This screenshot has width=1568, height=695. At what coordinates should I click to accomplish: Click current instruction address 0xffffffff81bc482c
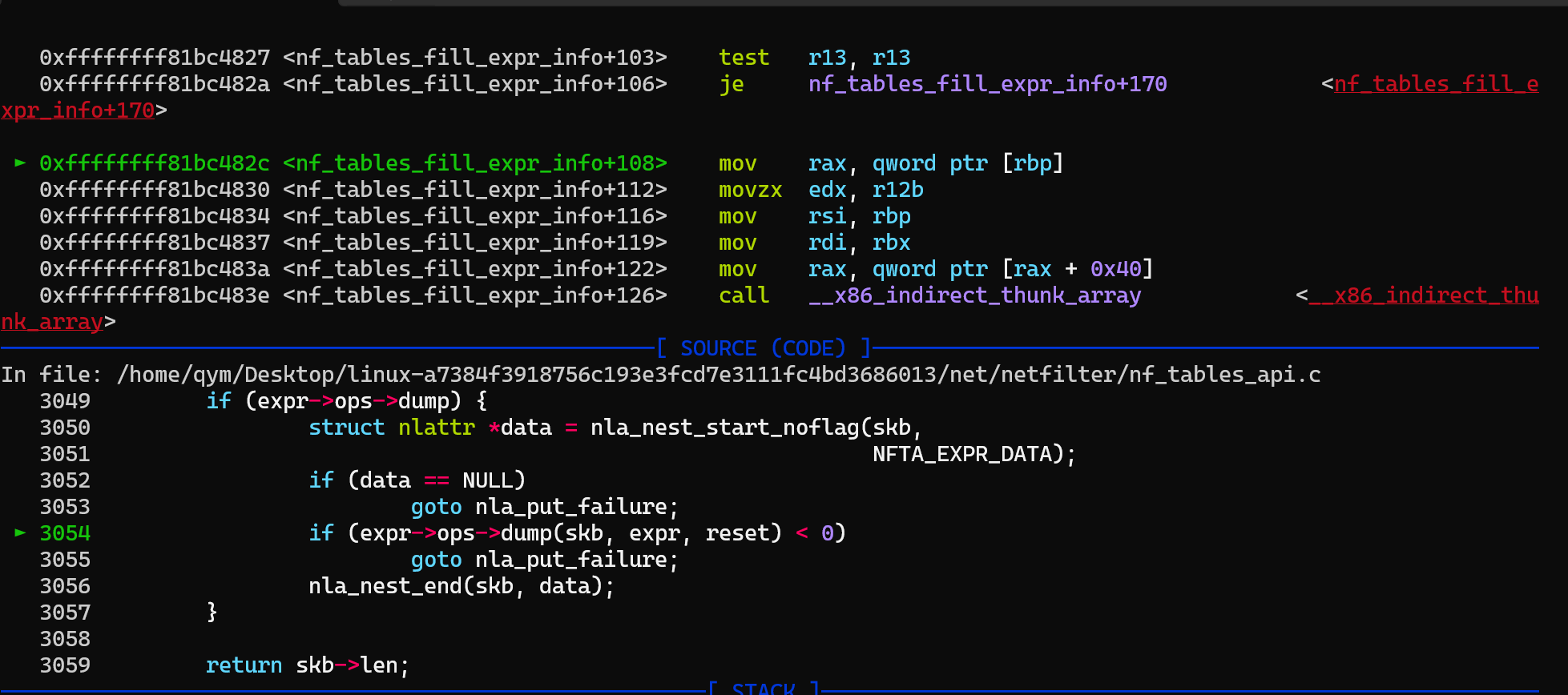point(155,163)
